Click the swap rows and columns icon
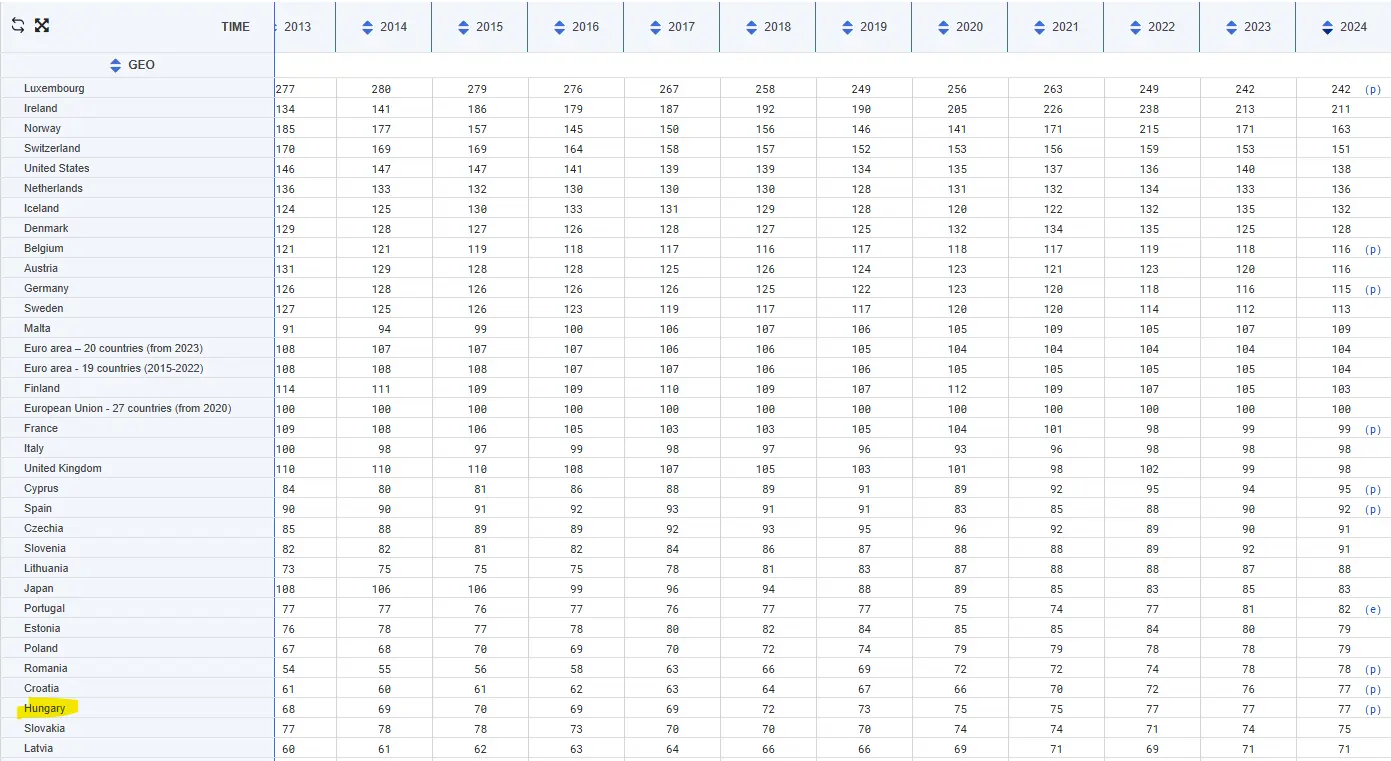Screen dimensions: 1391x761 tap(18, 25)
